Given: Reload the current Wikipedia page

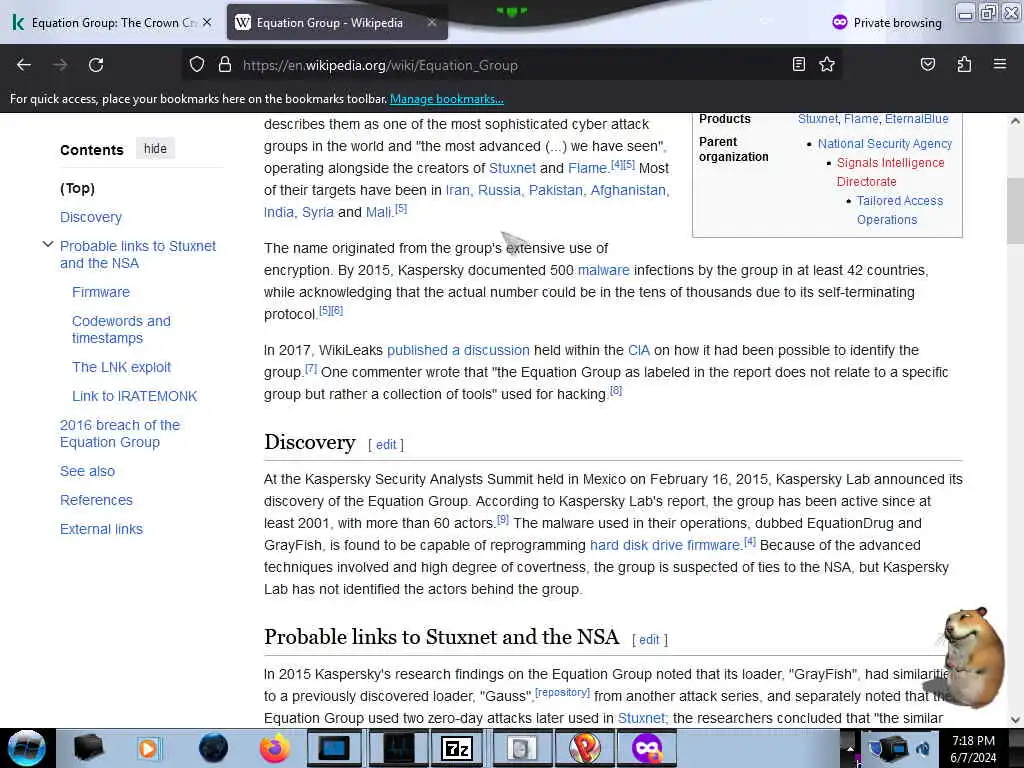Looking at the screenshot, I should click(x=96, y=65).
